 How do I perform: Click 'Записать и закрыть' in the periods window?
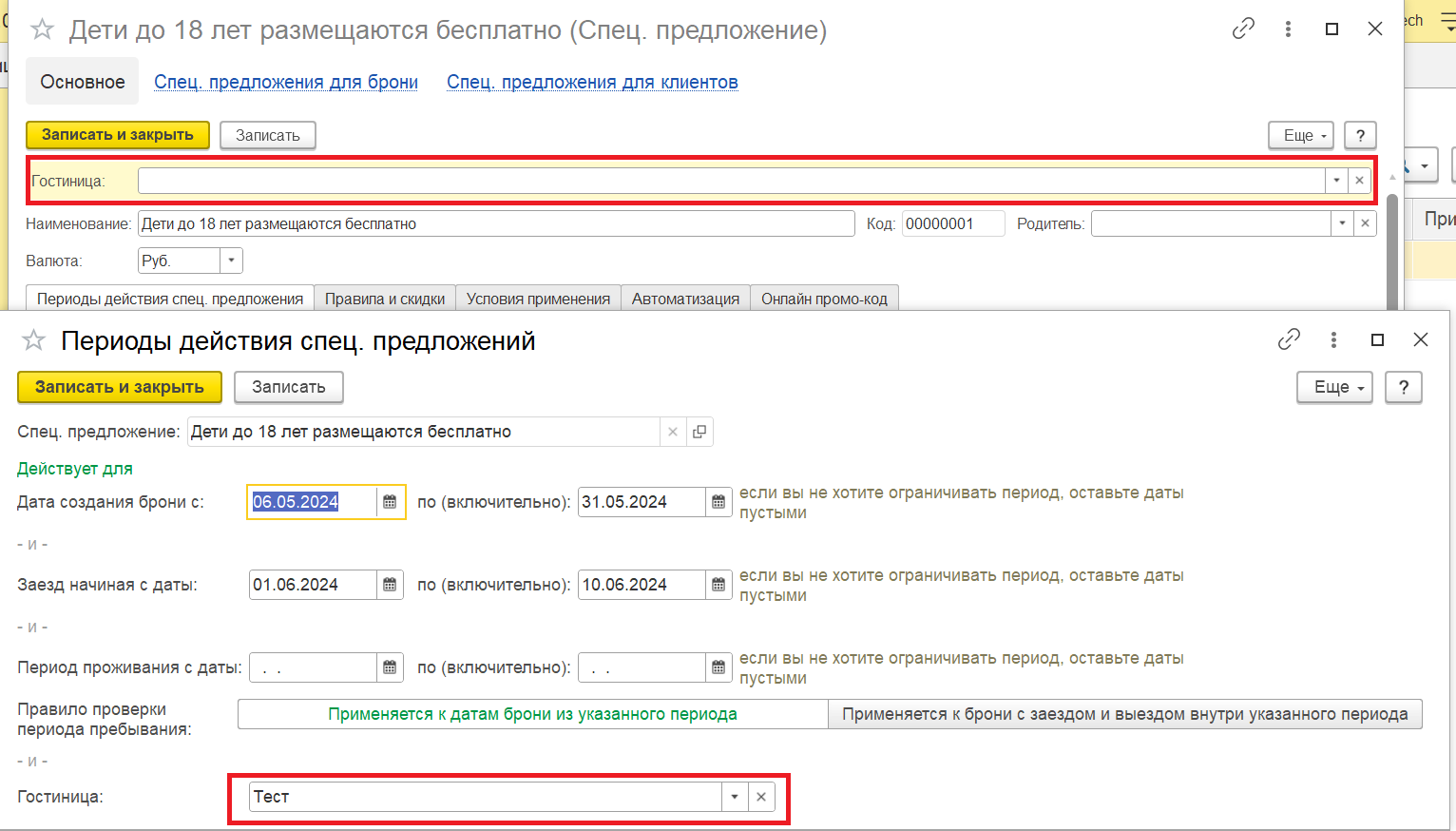tap(120, 387)
